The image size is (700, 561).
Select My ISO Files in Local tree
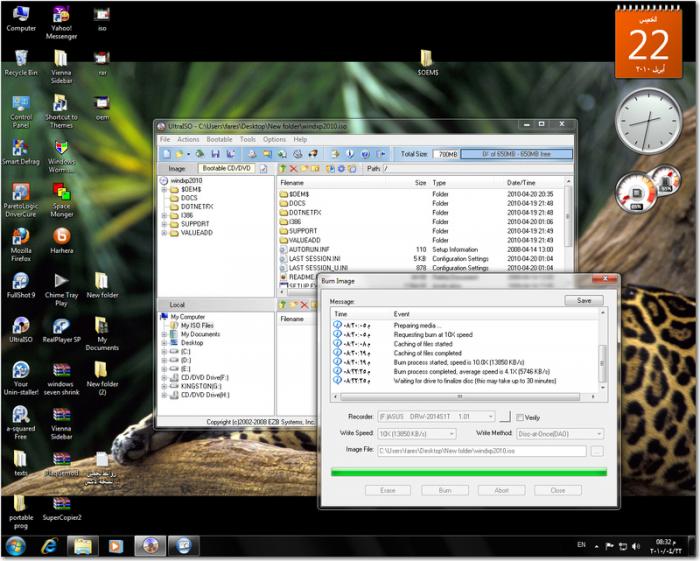coord(197,325)
